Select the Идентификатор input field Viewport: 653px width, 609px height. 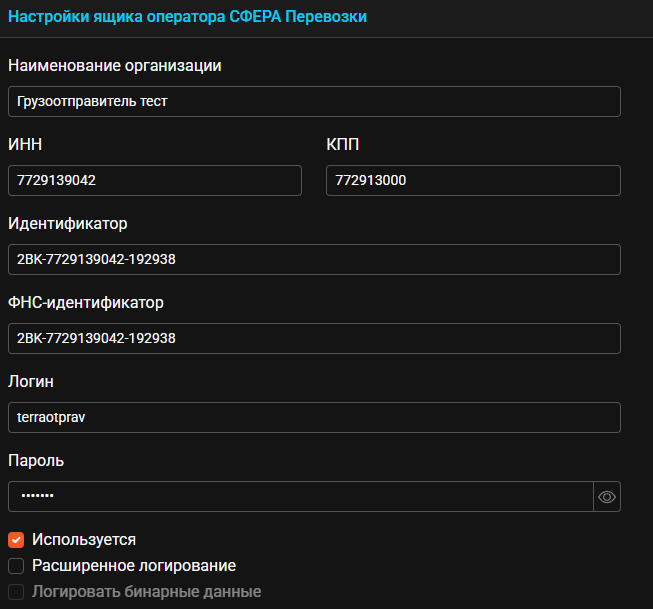pos(314,260)
